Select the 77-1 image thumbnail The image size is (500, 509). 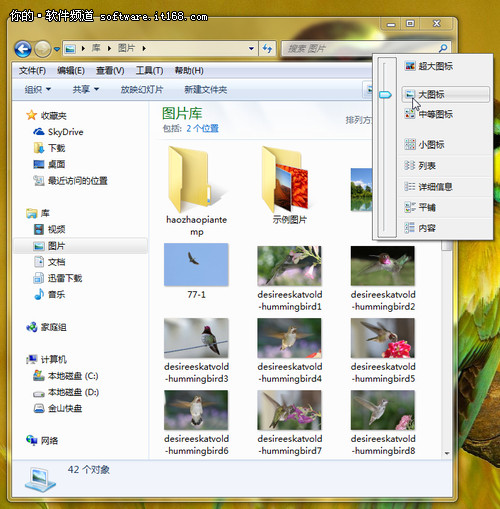196,265
